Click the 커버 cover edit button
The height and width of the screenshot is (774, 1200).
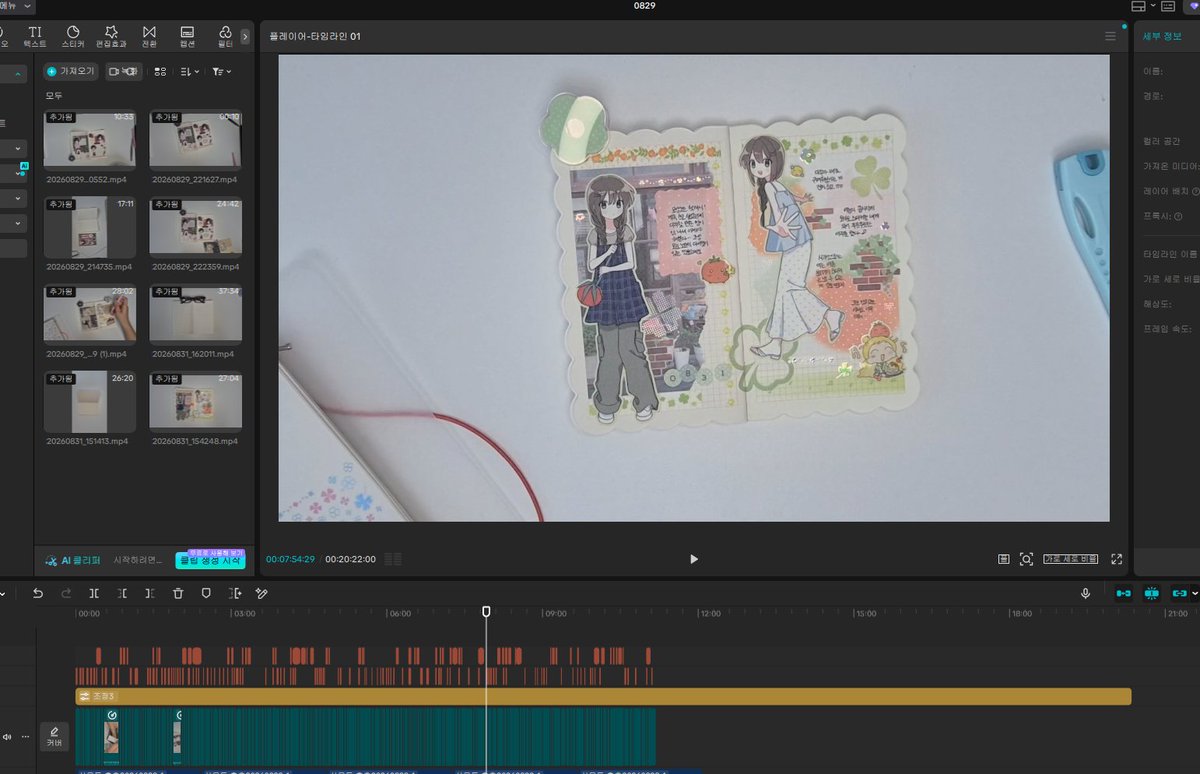coord(55,736)
